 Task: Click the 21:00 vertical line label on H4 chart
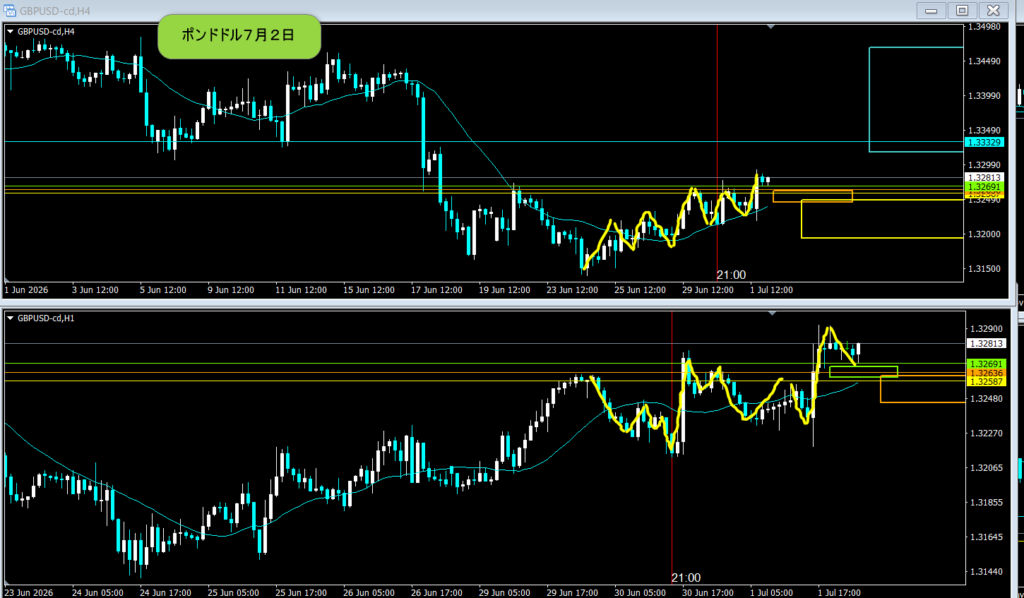pos(731,275)
